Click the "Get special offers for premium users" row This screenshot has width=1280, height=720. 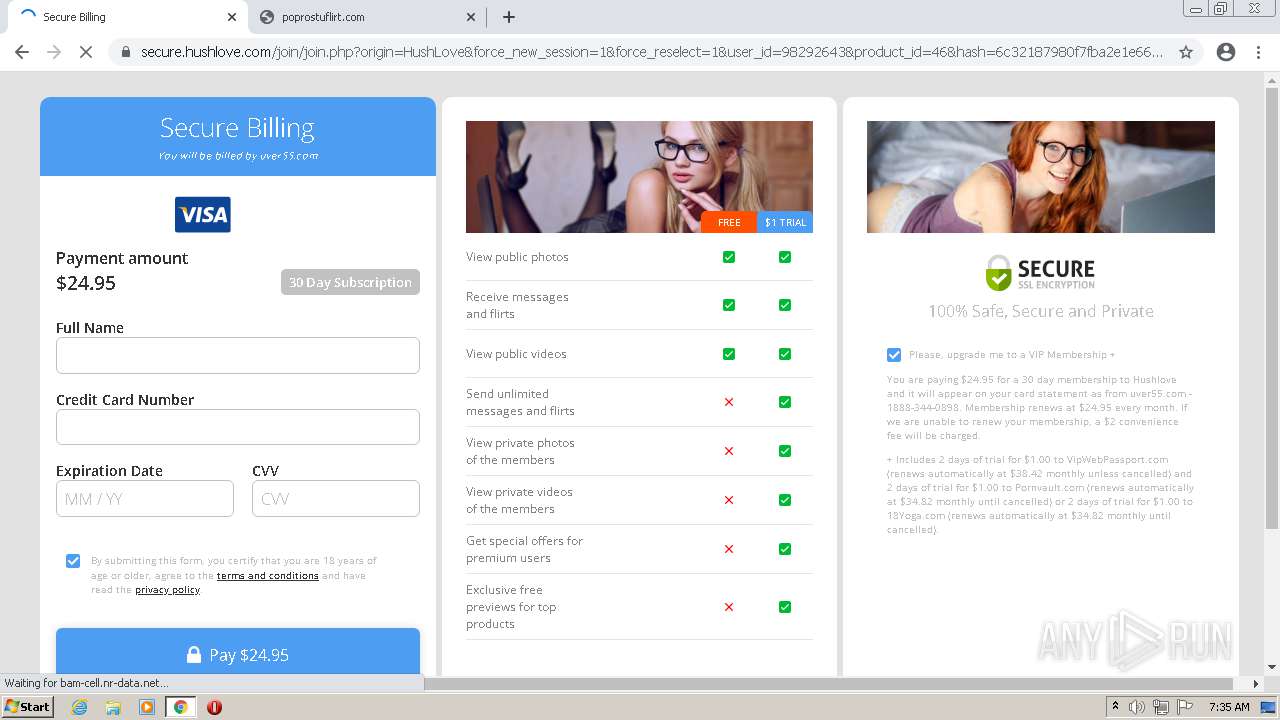point(639,549)
